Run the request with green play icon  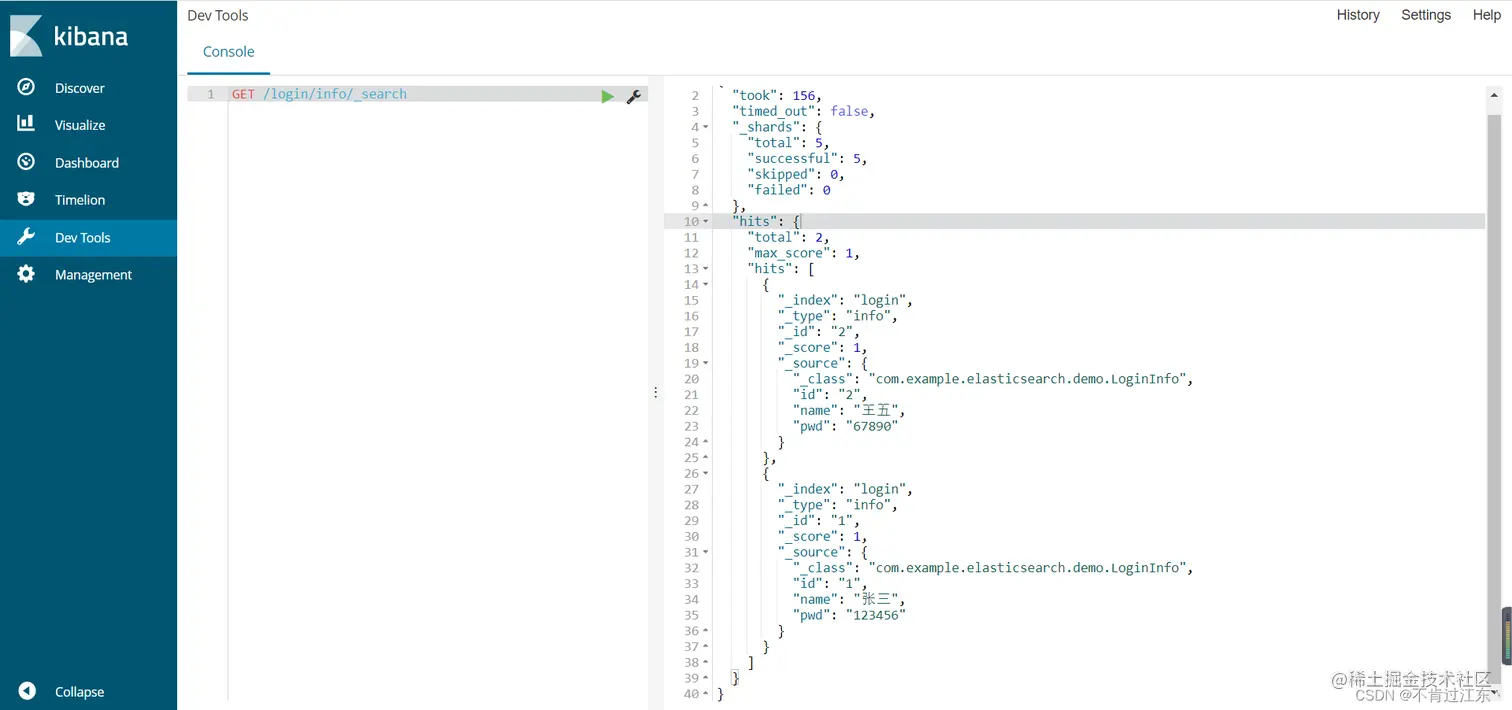click(608, 96)
